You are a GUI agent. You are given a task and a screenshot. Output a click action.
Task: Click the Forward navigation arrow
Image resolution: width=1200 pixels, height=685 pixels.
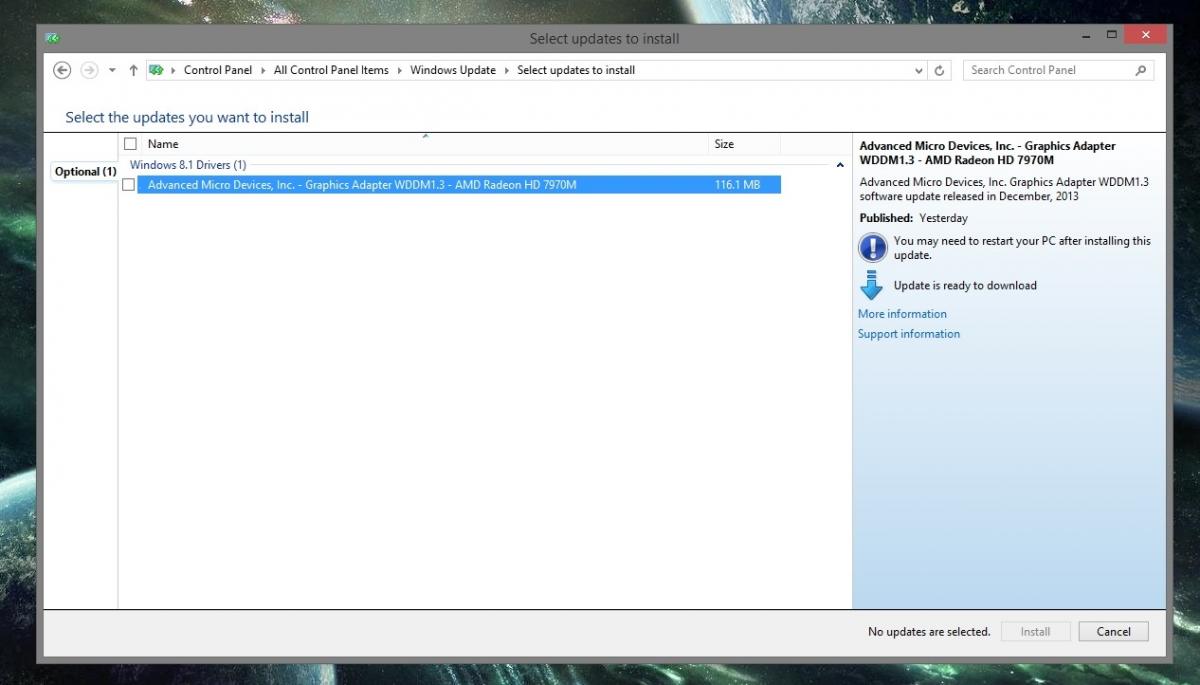89,70
